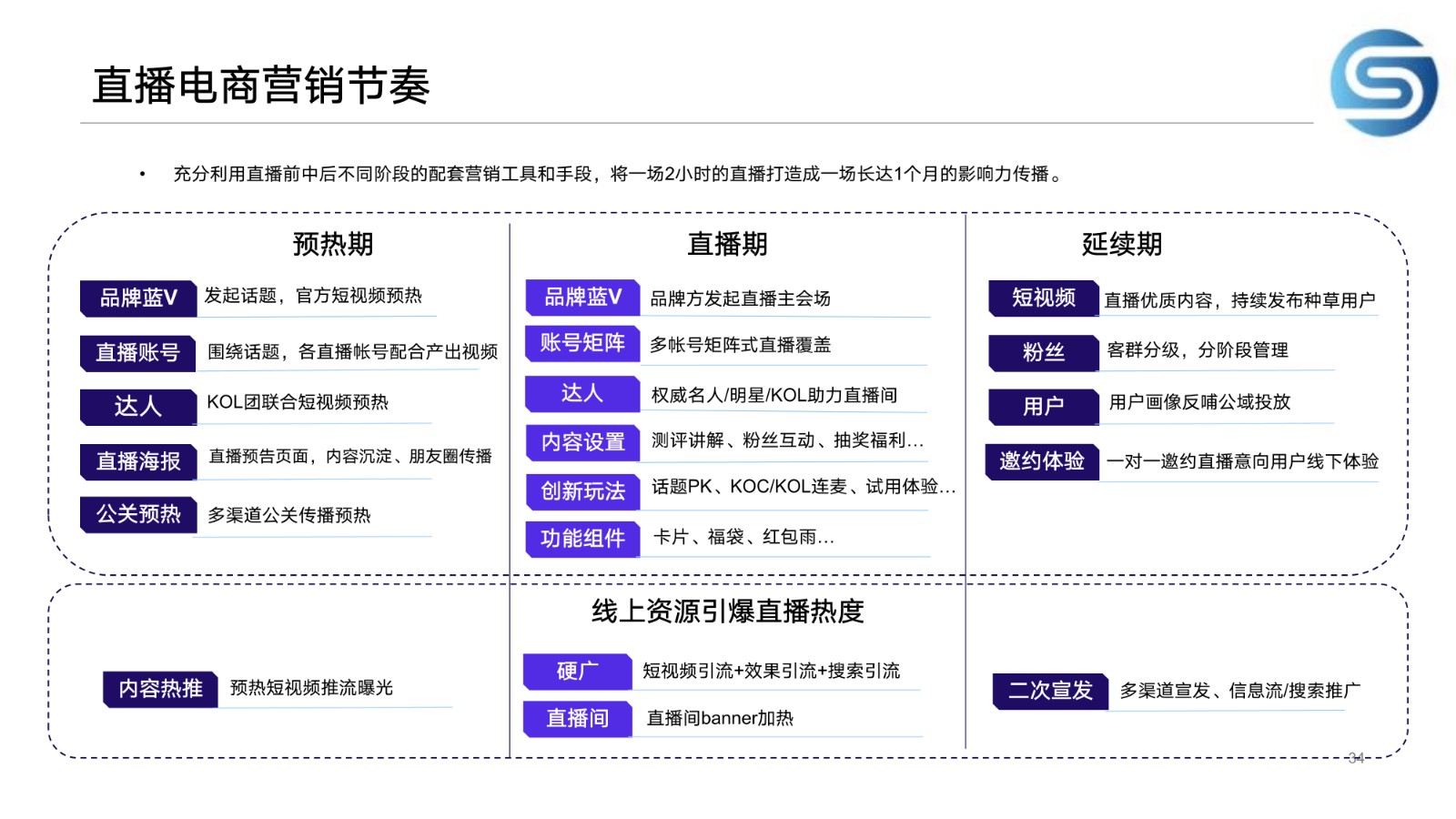Select the 直播期 column heading

tap(727, 244)
